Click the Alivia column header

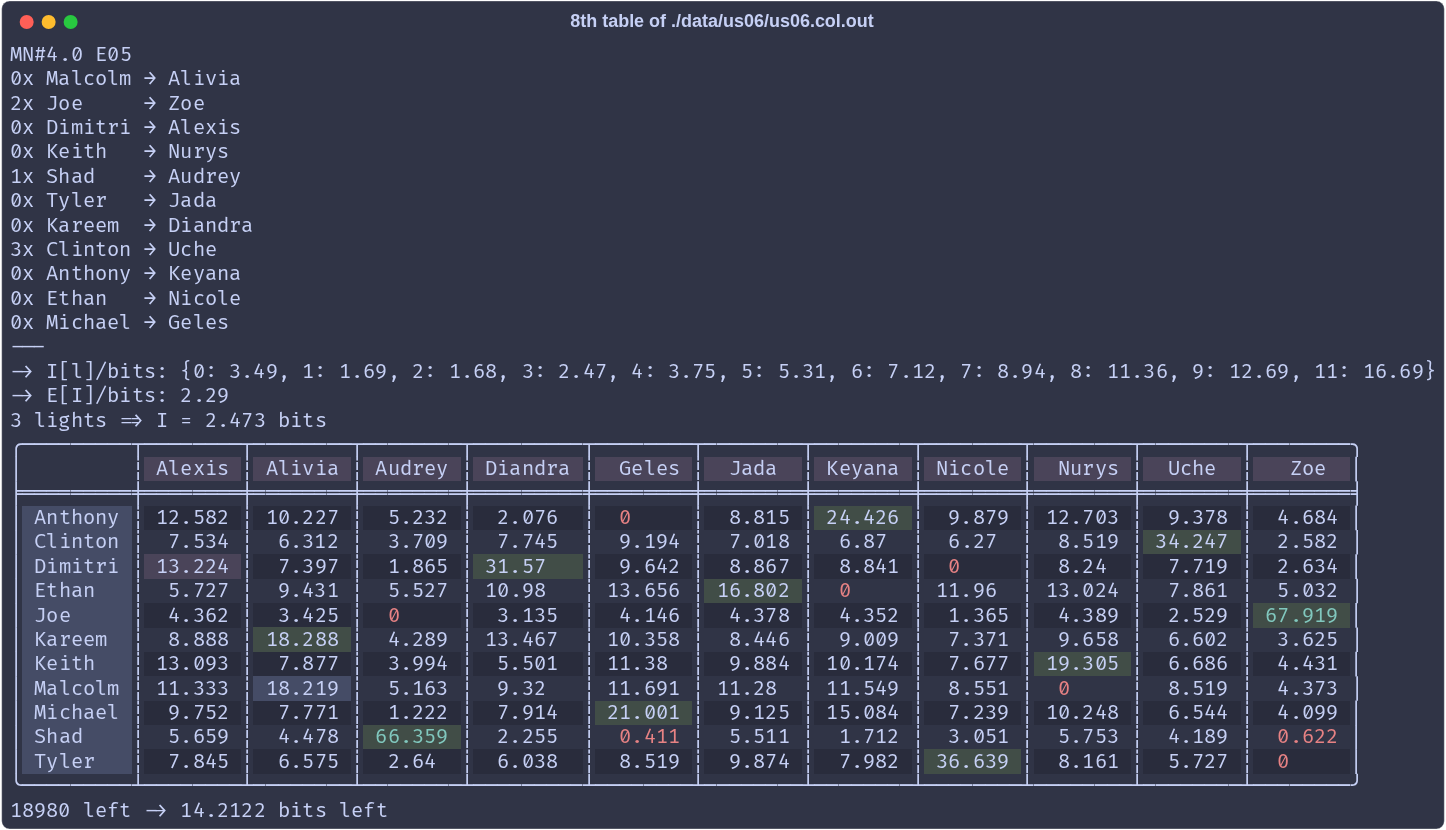[x=302, y=468]
